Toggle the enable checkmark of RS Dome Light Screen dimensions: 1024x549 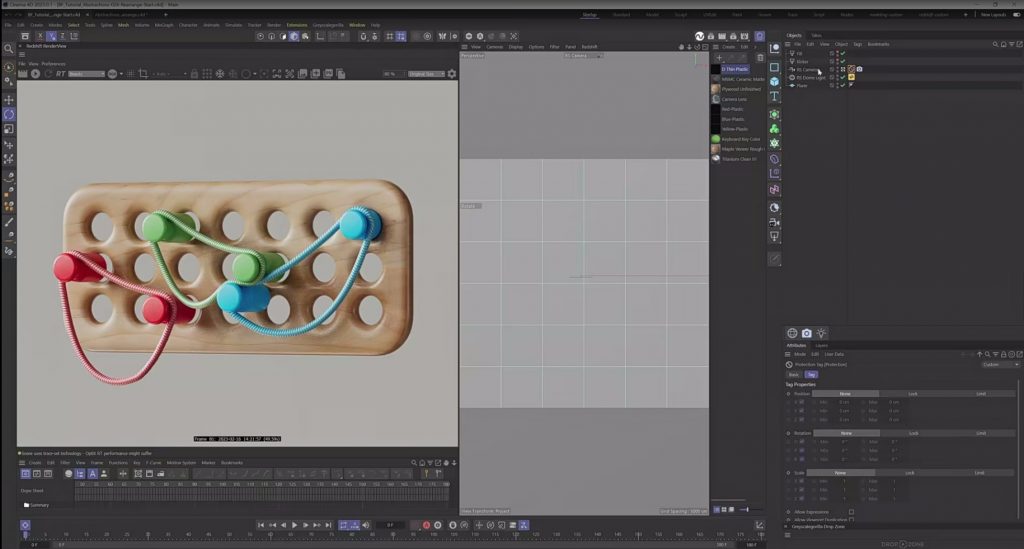point(842,77)
